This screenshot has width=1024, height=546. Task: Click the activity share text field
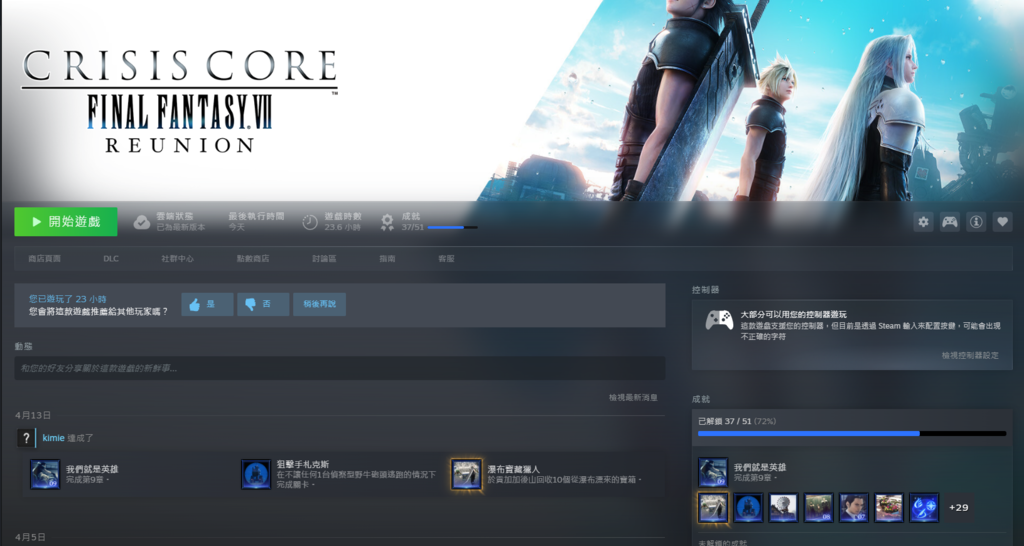click(x=340, y=368)
